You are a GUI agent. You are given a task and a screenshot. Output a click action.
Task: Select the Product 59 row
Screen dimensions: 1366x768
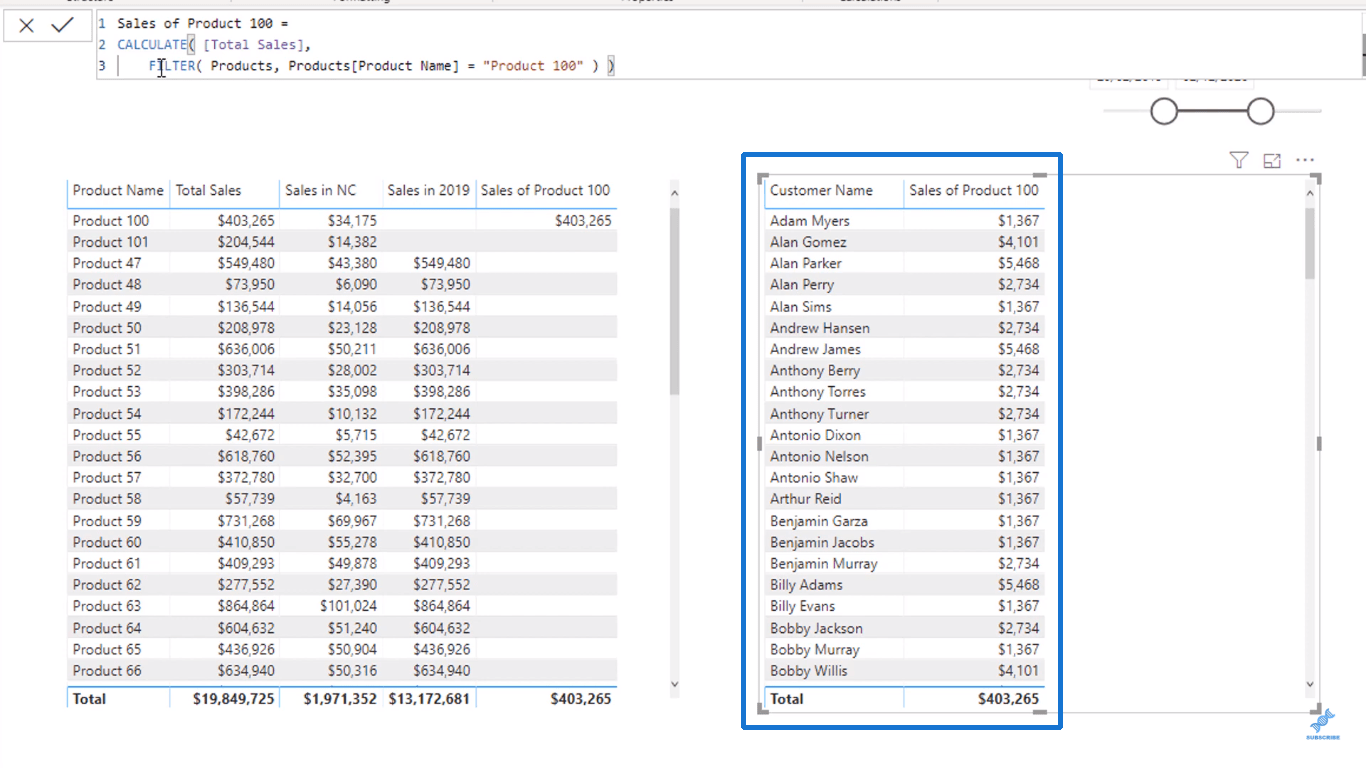point(342,521)
